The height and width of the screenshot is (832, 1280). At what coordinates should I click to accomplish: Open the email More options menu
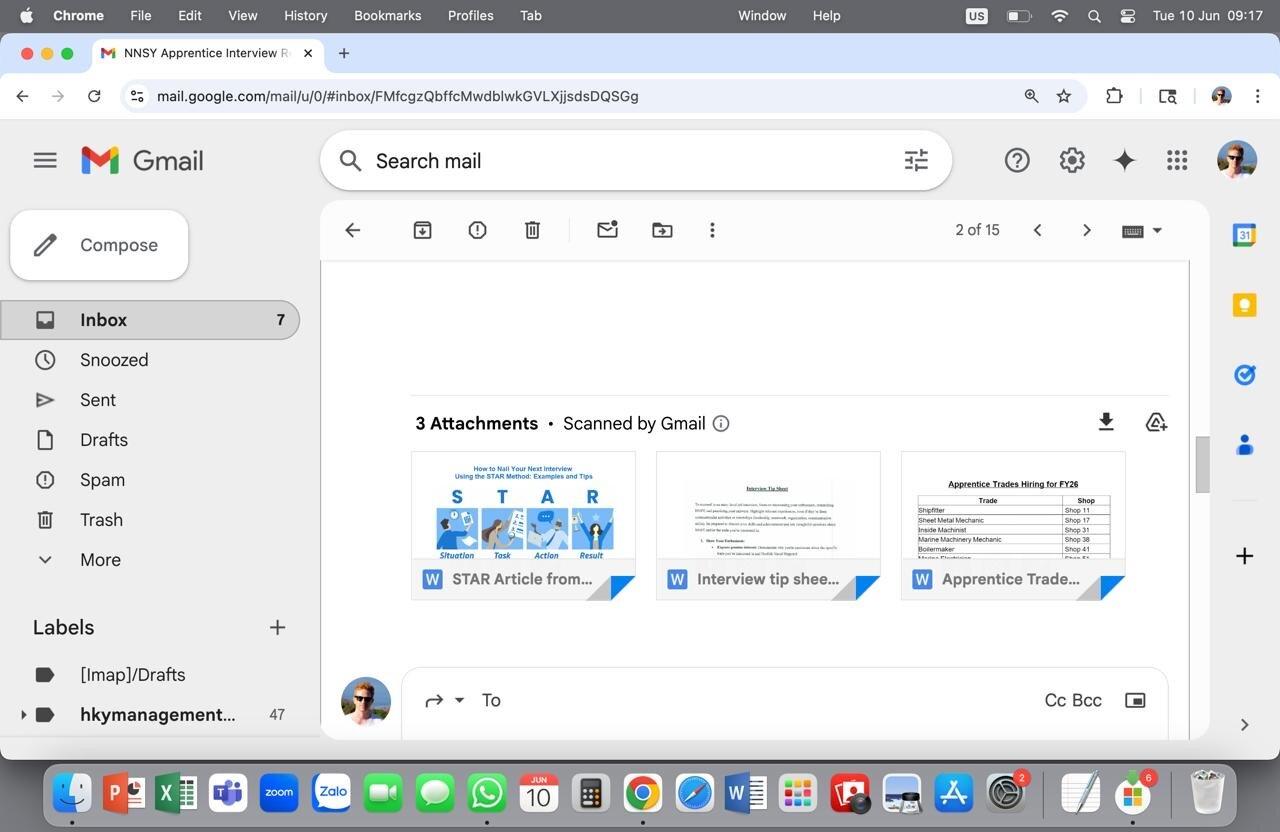[x=712, y=230]
